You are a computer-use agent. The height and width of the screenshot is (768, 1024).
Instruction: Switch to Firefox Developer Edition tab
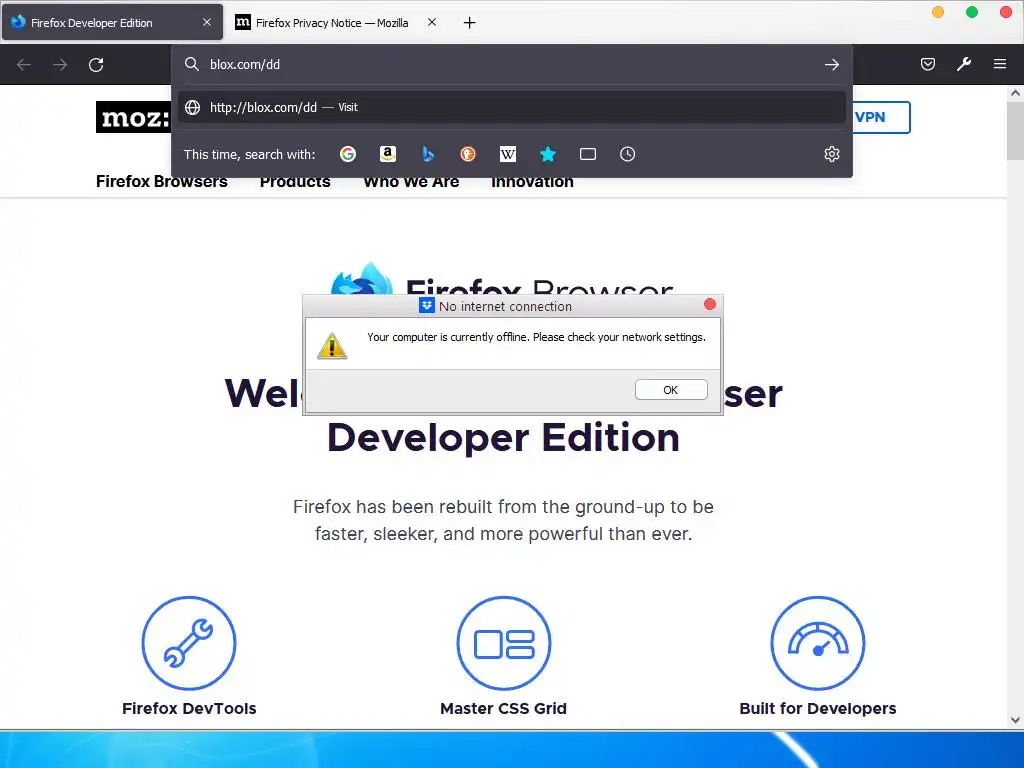tap(112, 23)
